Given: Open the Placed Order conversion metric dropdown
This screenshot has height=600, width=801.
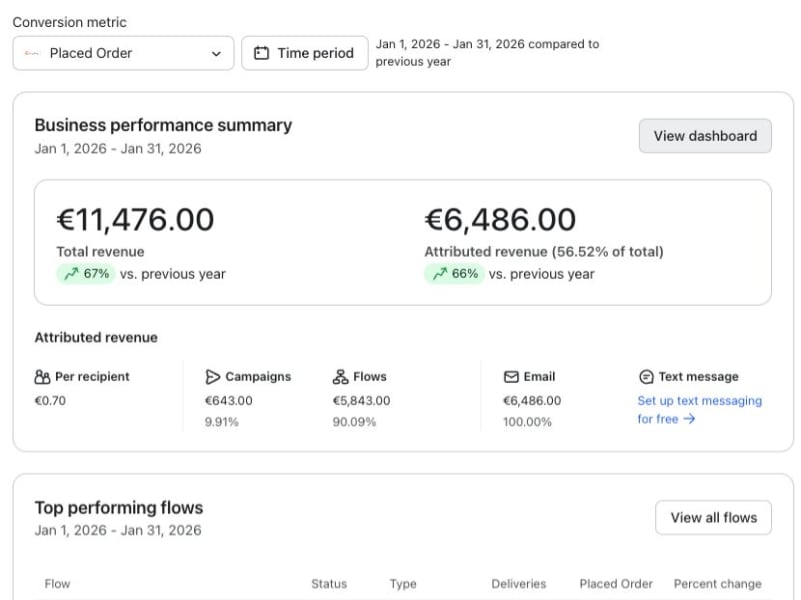Looking at the screenshot, I should pos(123,53).
